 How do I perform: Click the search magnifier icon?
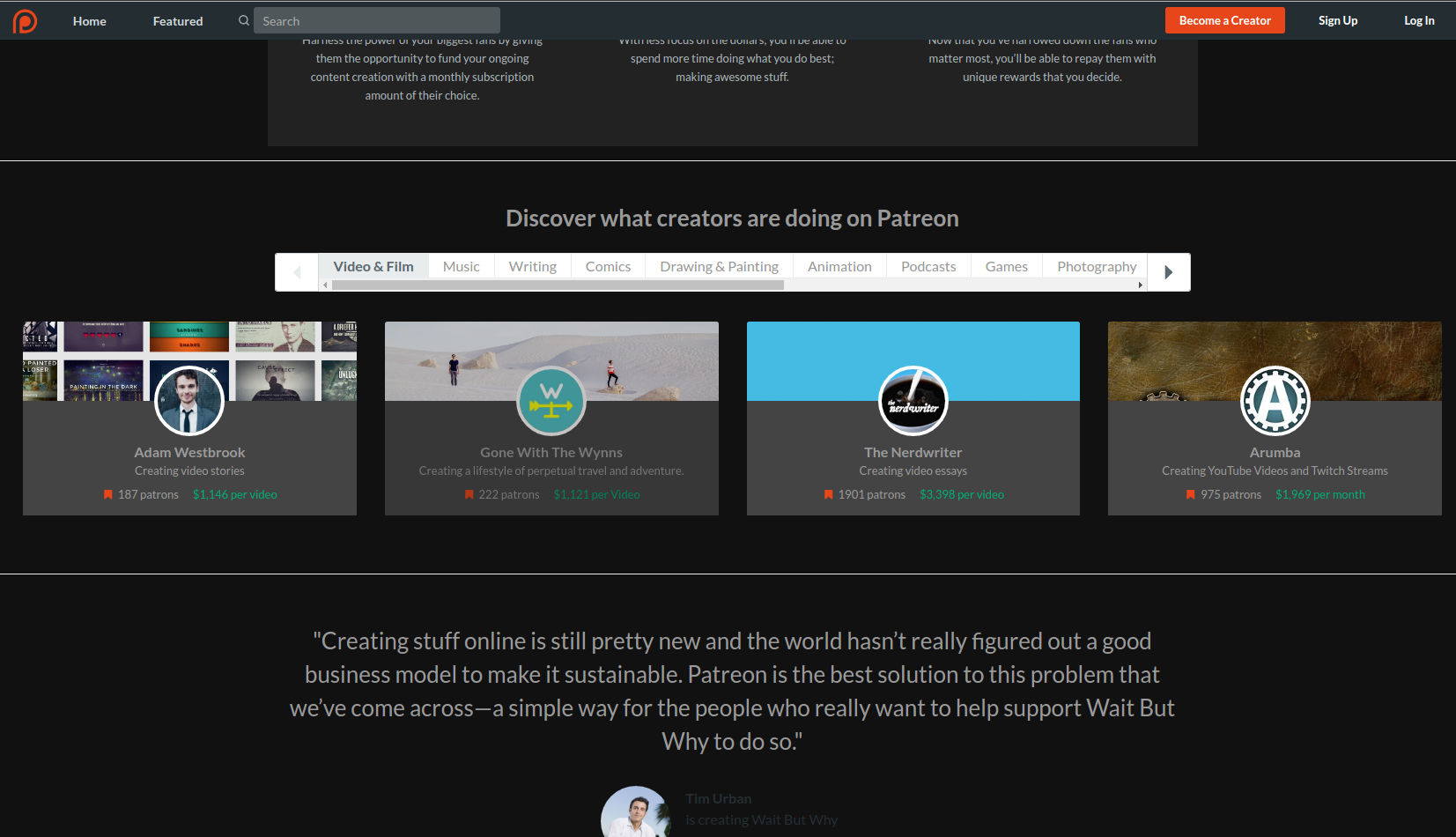coord(244,20)
